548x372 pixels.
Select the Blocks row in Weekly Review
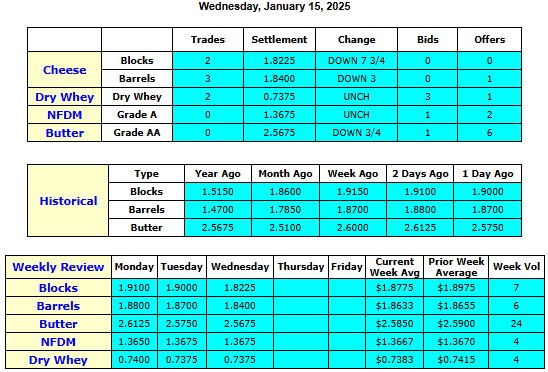click(x=275, y=288)
